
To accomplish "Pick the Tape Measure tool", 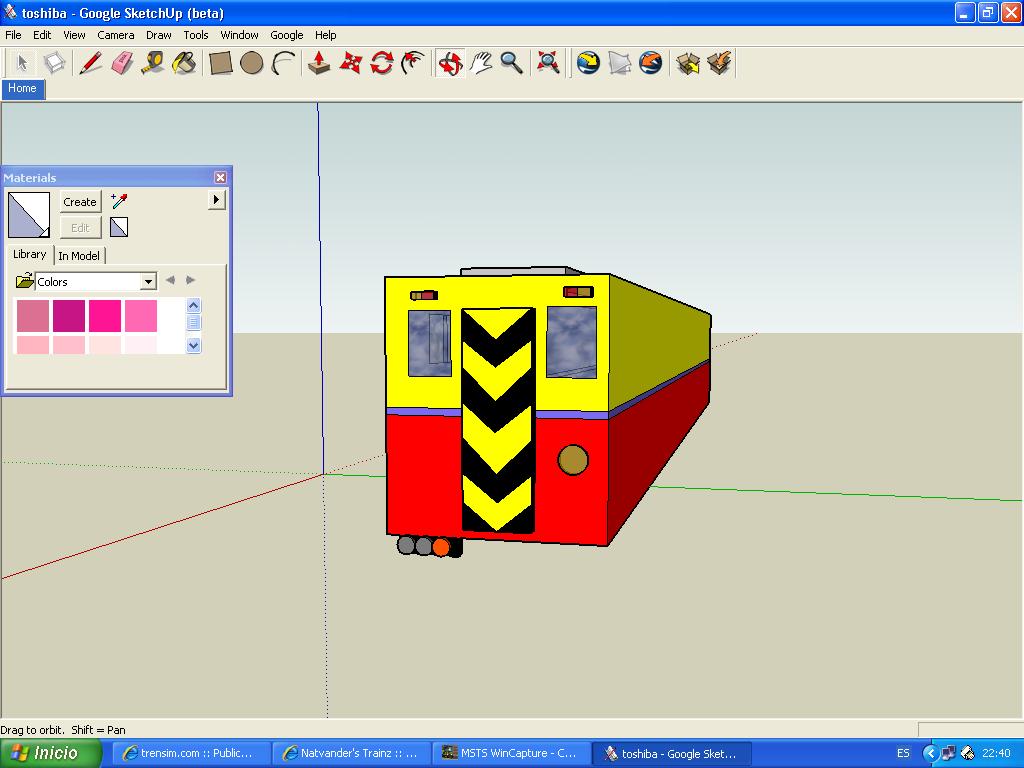I will [x=153, y=63].
